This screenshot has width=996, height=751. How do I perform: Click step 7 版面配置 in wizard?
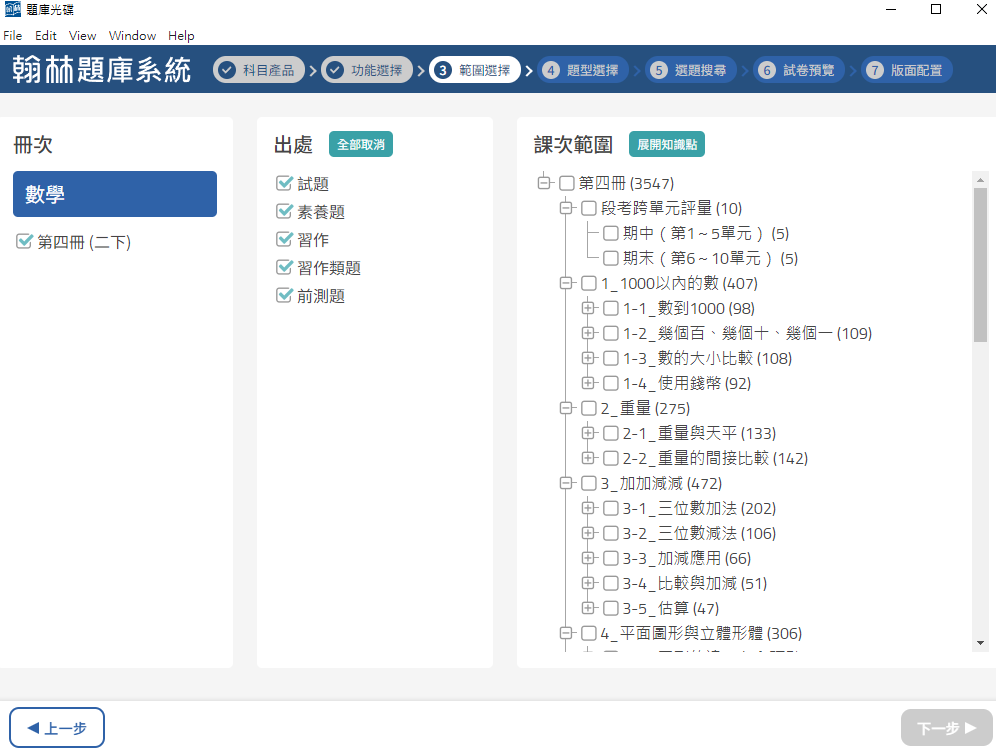(x=907, y=70)
